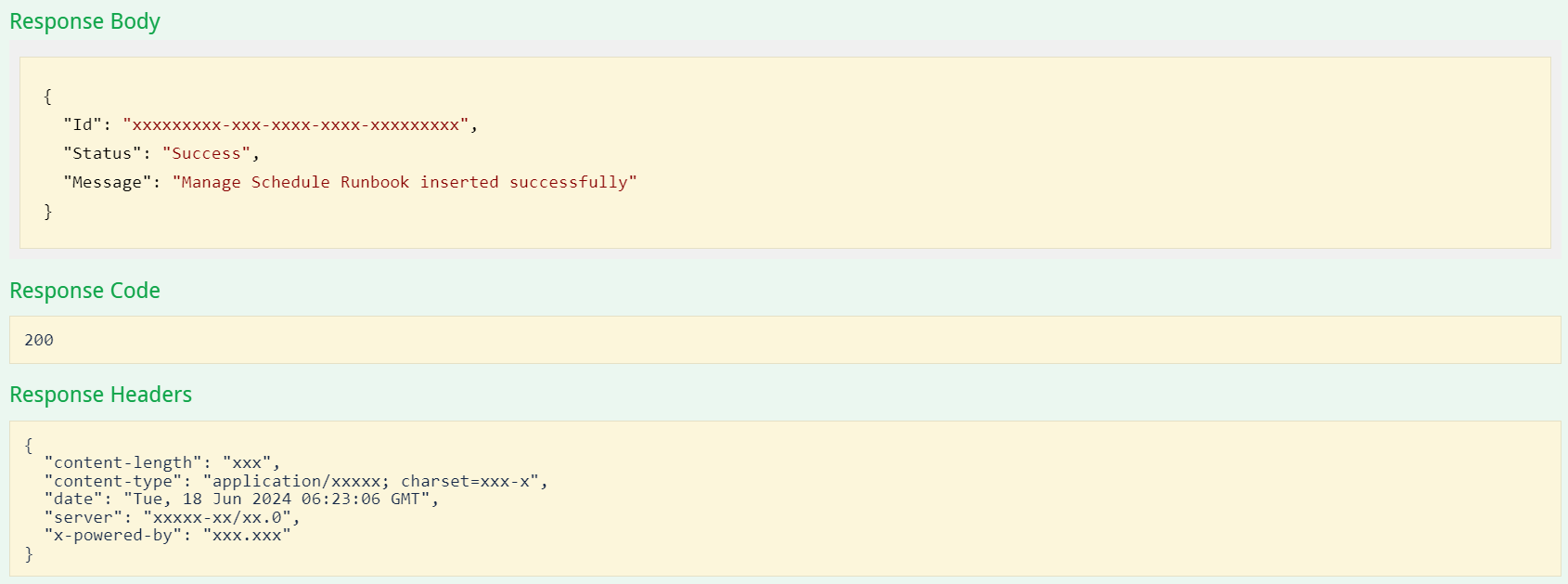Click the 200 response code value
The height and width of the screenshot is (584, 1568).
tap(39, 340)
